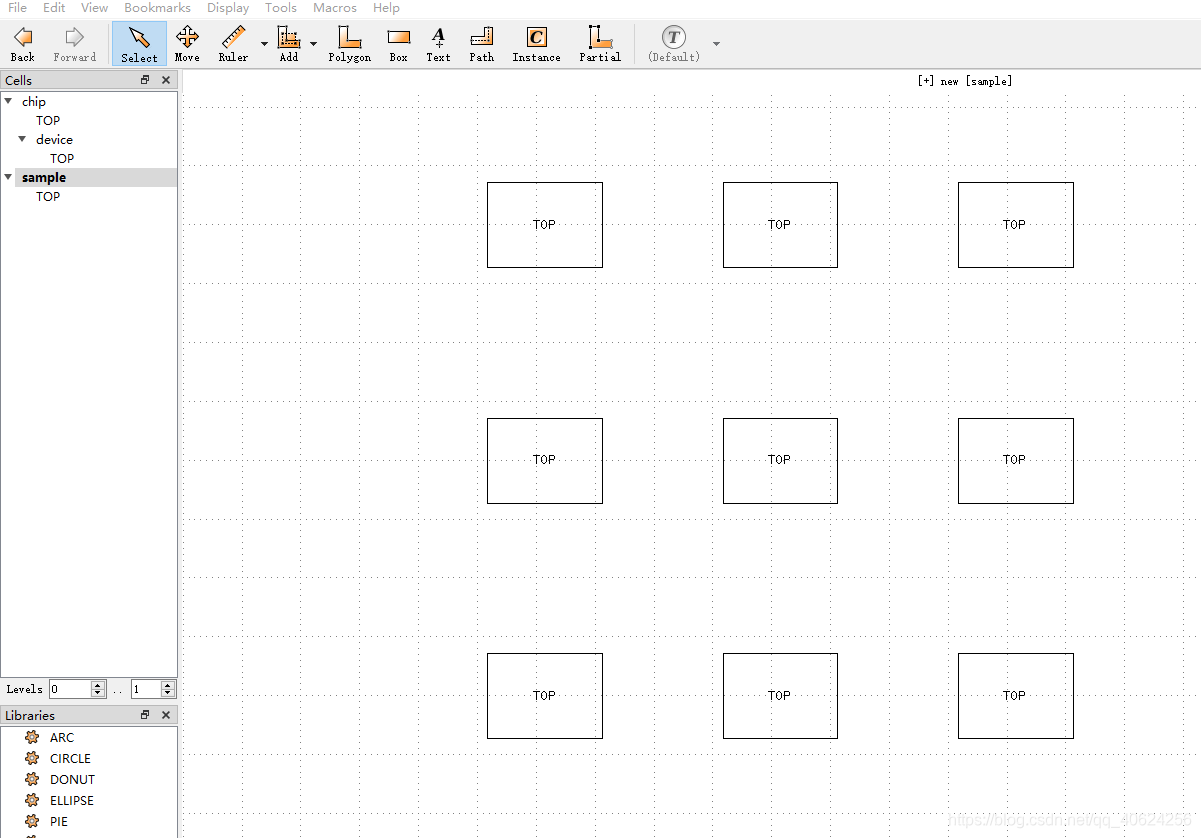The width and height of the screenshot is (1201, 838).
Task: Click the Levels minimum input field
Action: pos(70,689)
